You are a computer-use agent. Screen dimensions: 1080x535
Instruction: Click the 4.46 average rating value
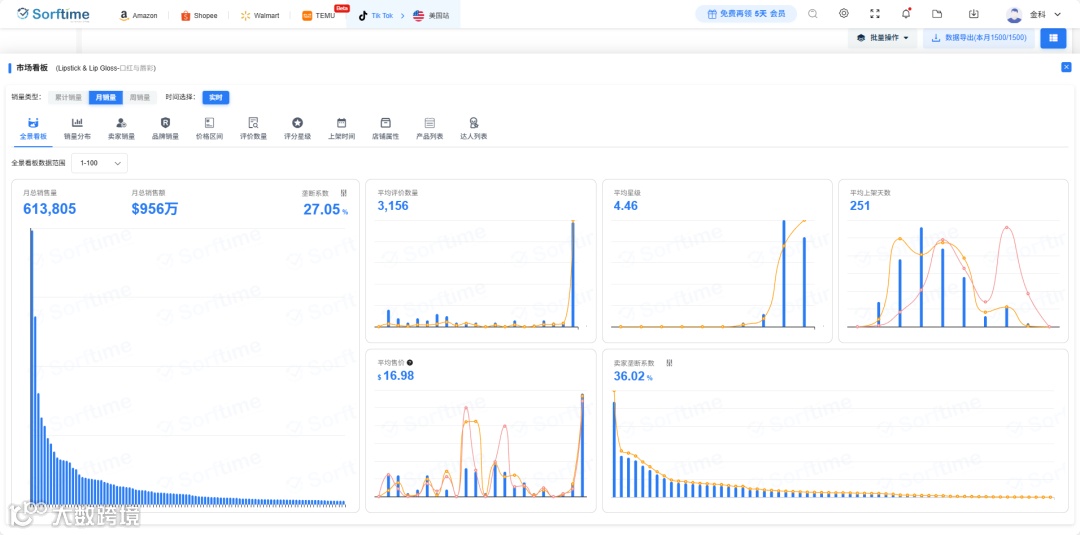[x=627, y=205]
